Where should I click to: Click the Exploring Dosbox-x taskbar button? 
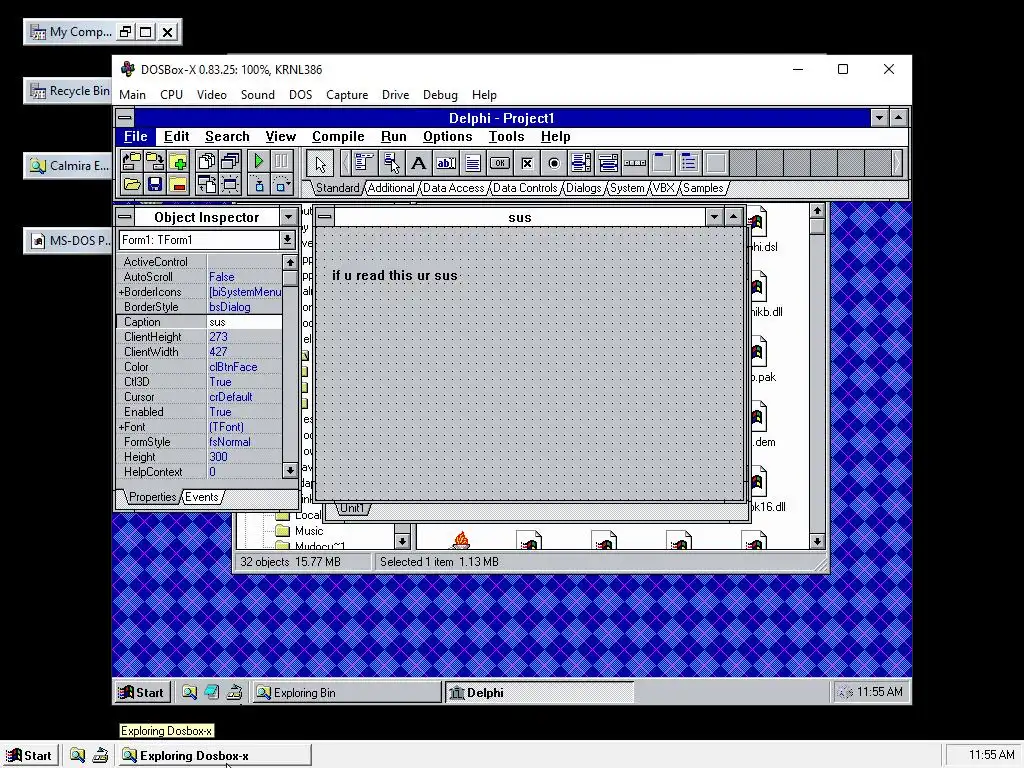(215, 756)
